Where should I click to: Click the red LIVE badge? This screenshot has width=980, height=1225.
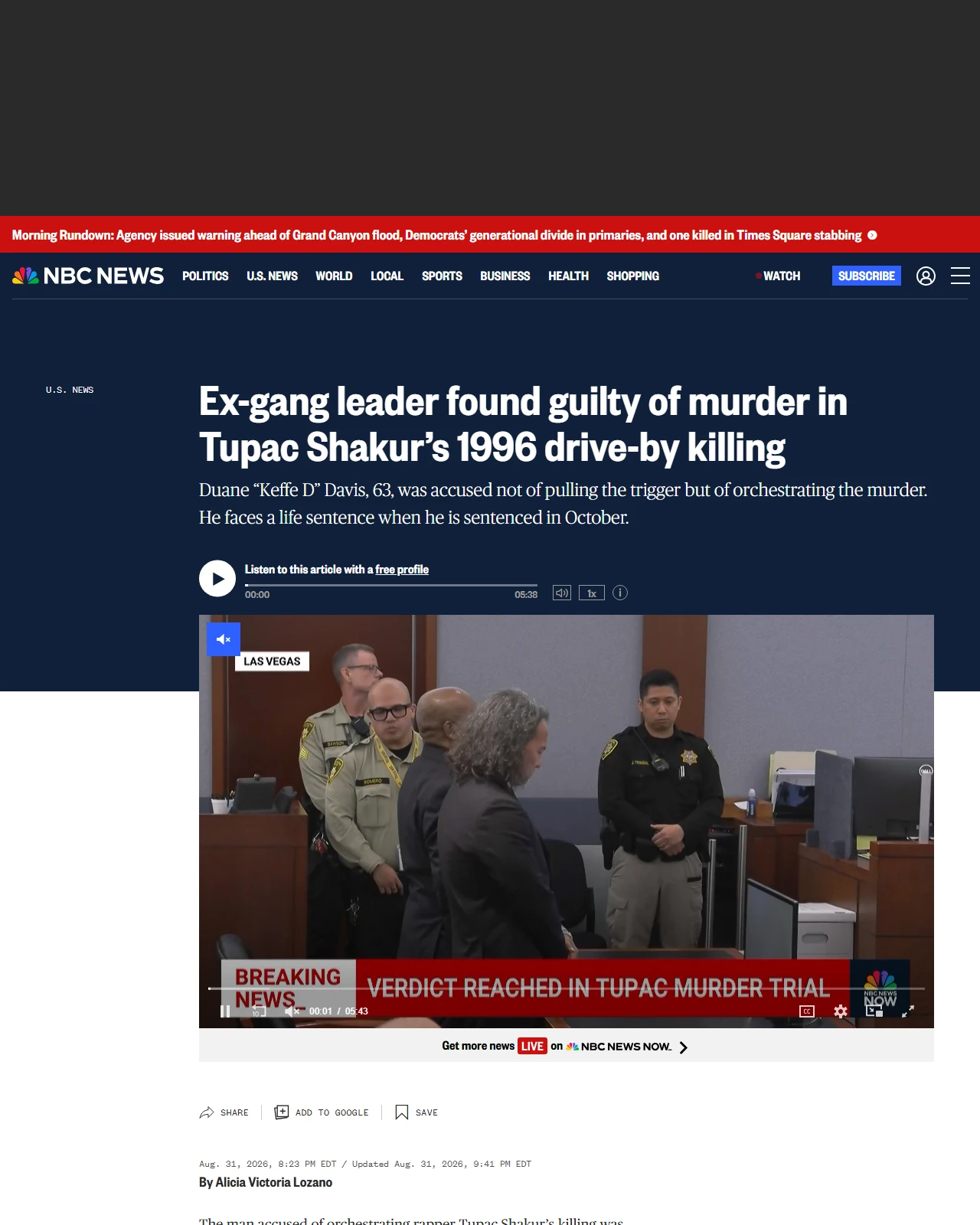tap(532, 1046)
